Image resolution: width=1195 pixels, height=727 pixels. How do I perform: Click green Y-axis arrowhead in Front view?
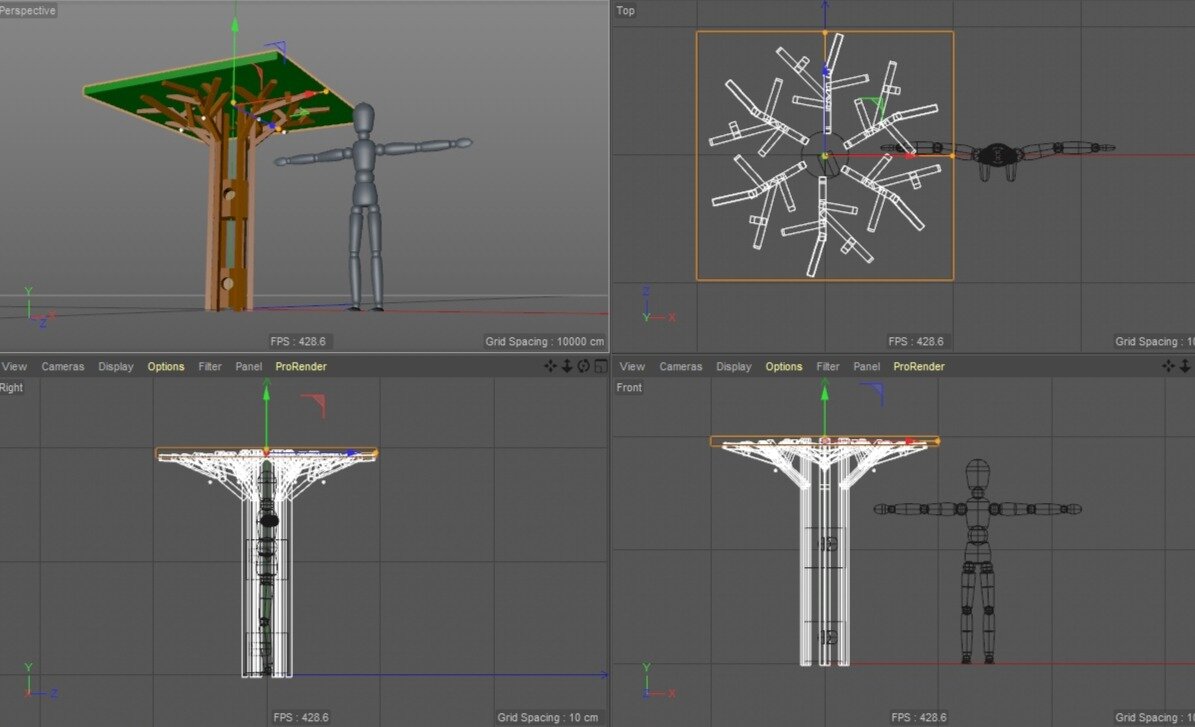coord(824,392)
